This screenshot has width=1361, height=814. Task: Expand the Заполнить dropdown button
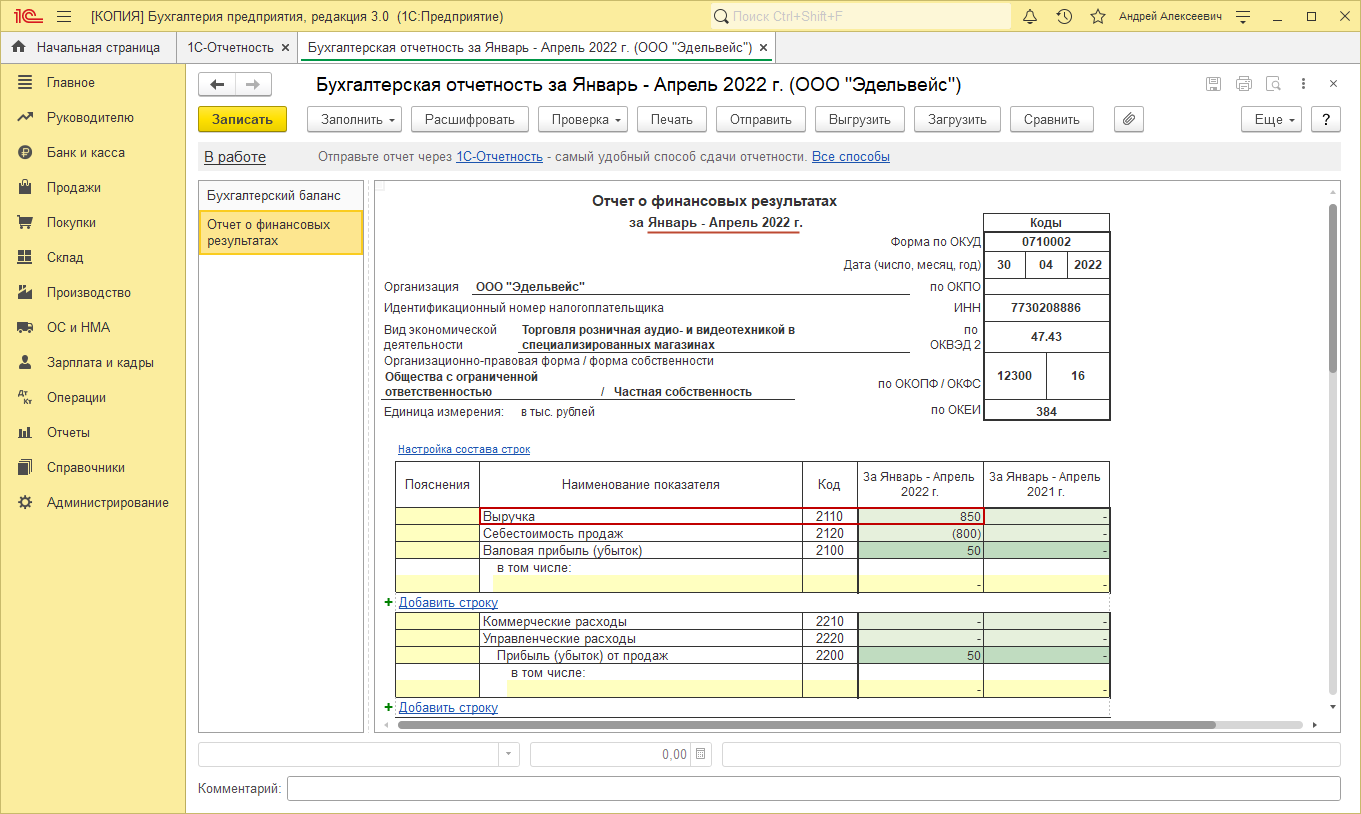(x=354, y=119)
